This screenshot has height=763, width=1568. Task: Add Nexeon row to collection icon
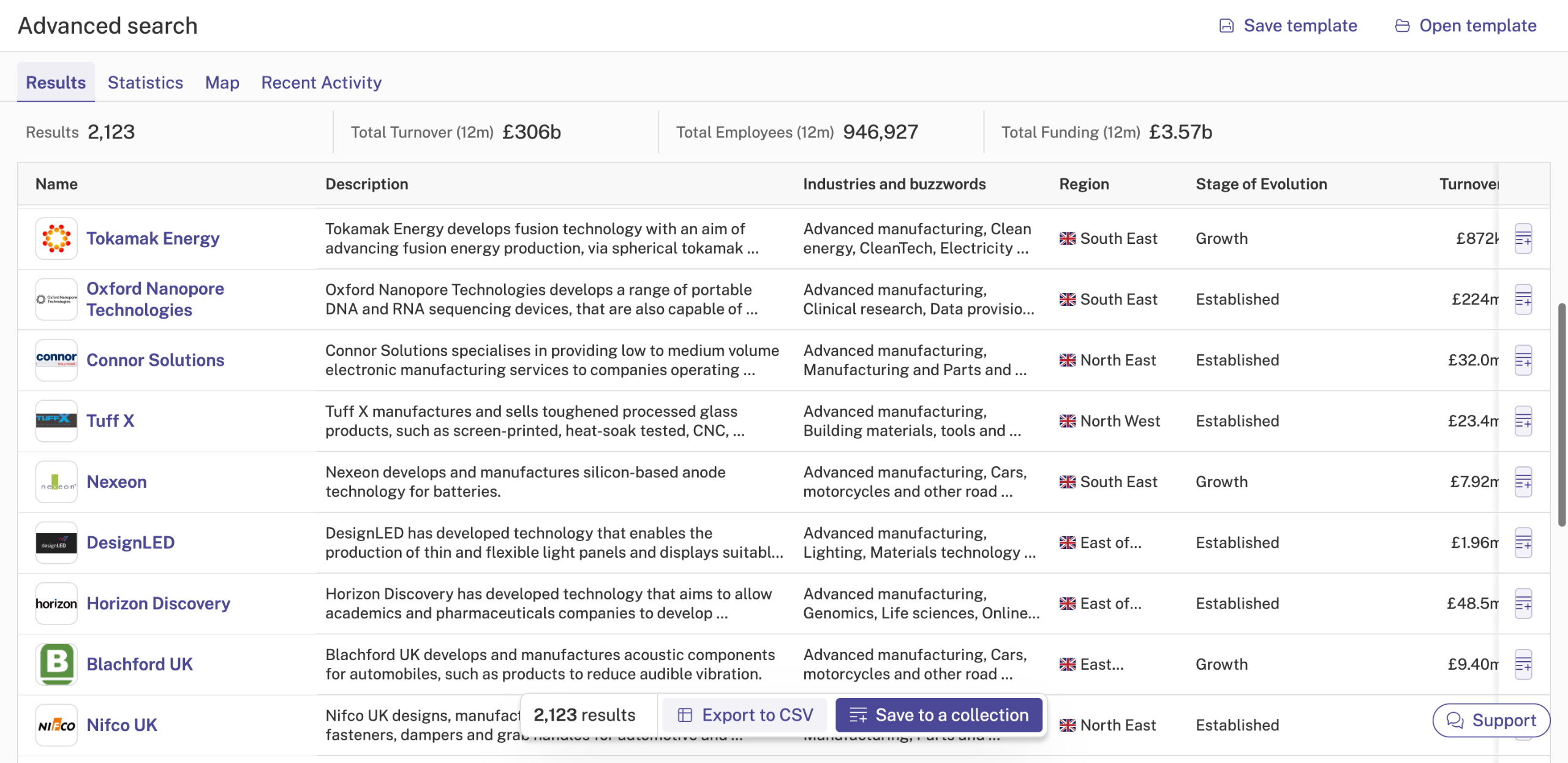click(1523, 482)
